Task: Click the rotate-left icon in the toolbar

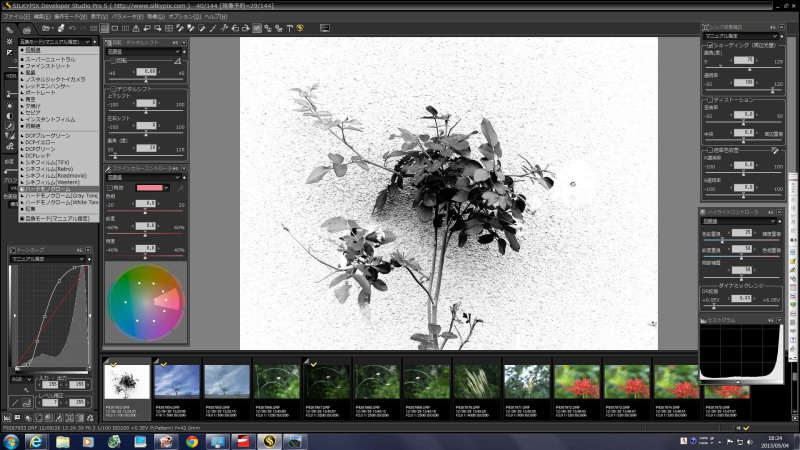Action: pyautogui.click(x=235, y=29)
